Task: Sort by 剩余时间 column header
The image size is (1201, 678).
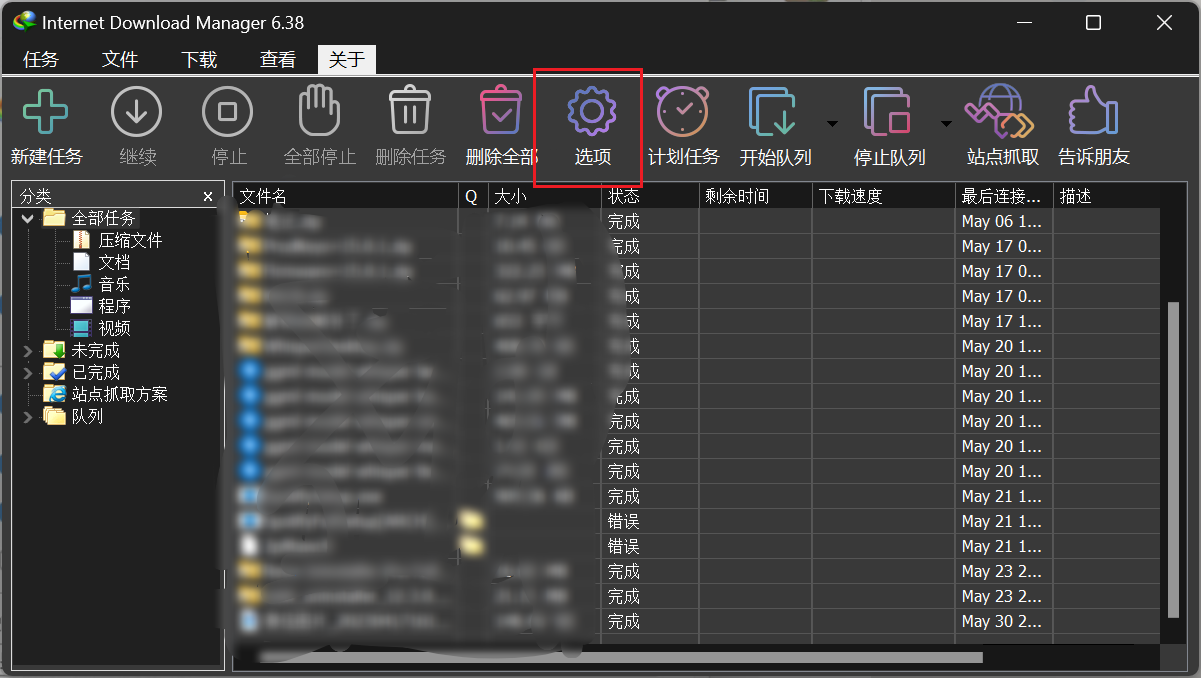Action: tap(755, 197)
